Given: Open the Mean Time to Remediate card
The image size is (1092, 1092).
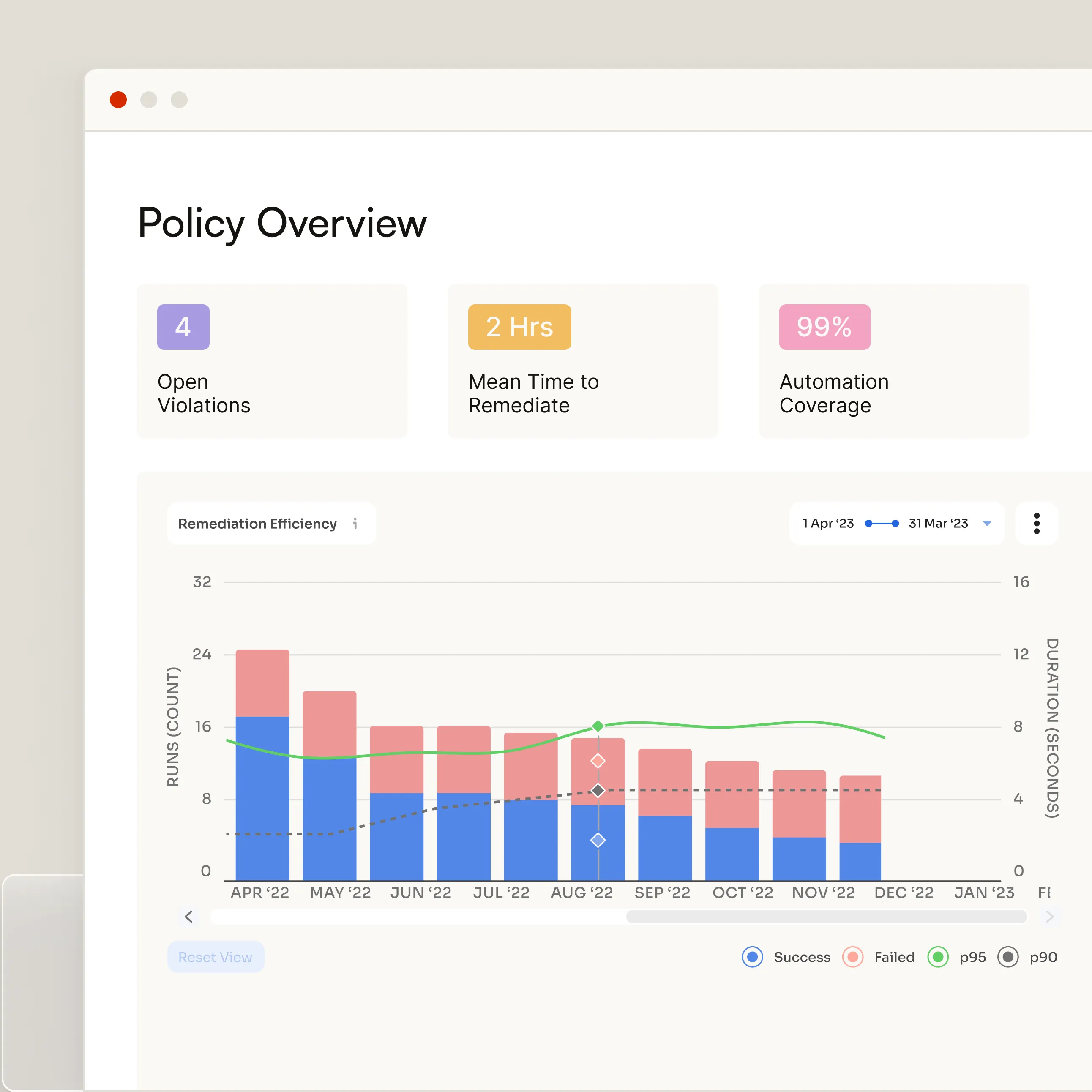Looking at the screenshot, I should tap(583, 360).
